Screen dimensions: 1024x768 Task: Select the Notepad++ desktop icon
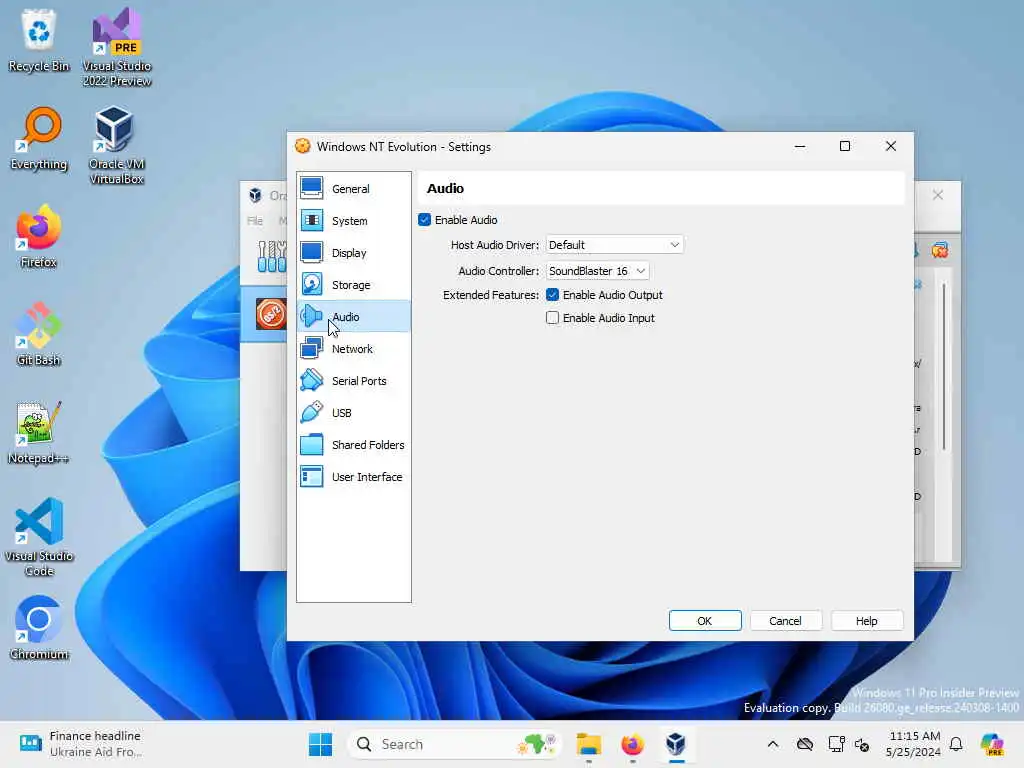(x=39, y=432)
